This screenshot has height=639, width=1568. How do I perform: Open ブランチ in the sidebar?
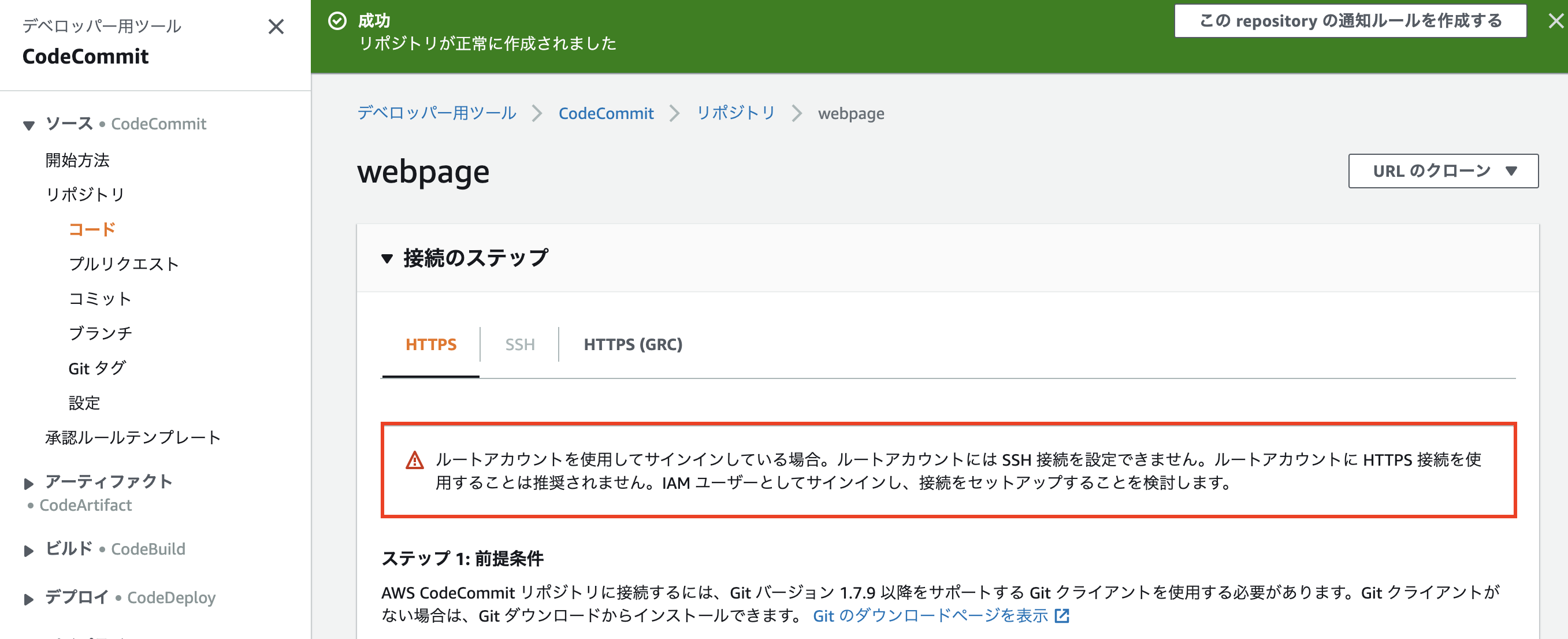100,333
